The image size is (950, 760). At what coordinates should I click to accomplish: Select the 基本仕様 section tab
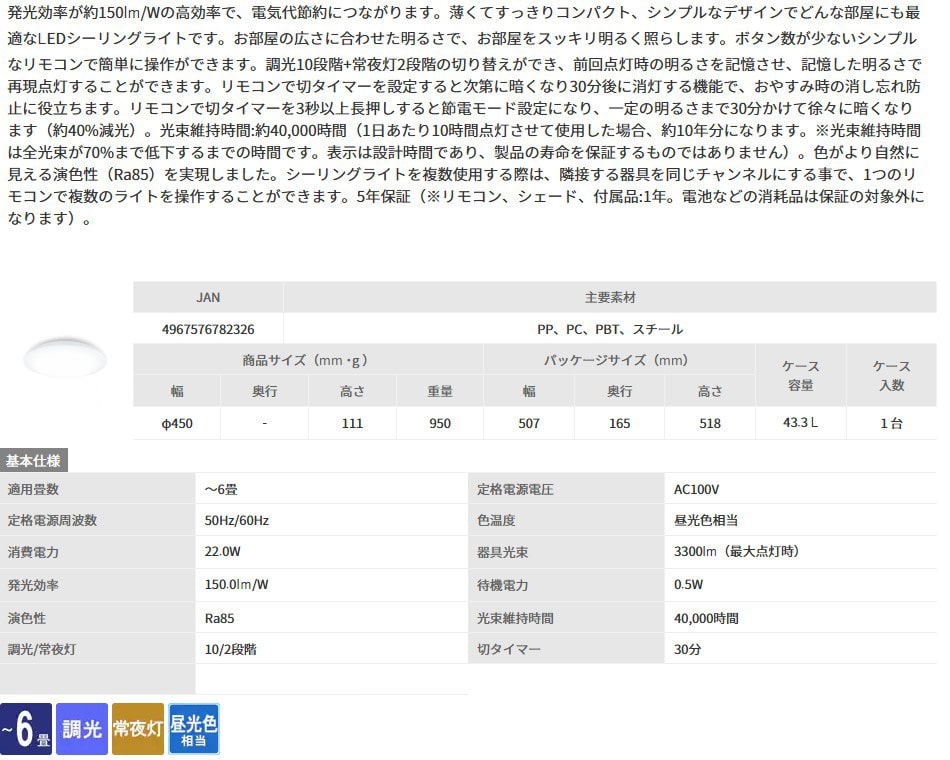[34, 461]
